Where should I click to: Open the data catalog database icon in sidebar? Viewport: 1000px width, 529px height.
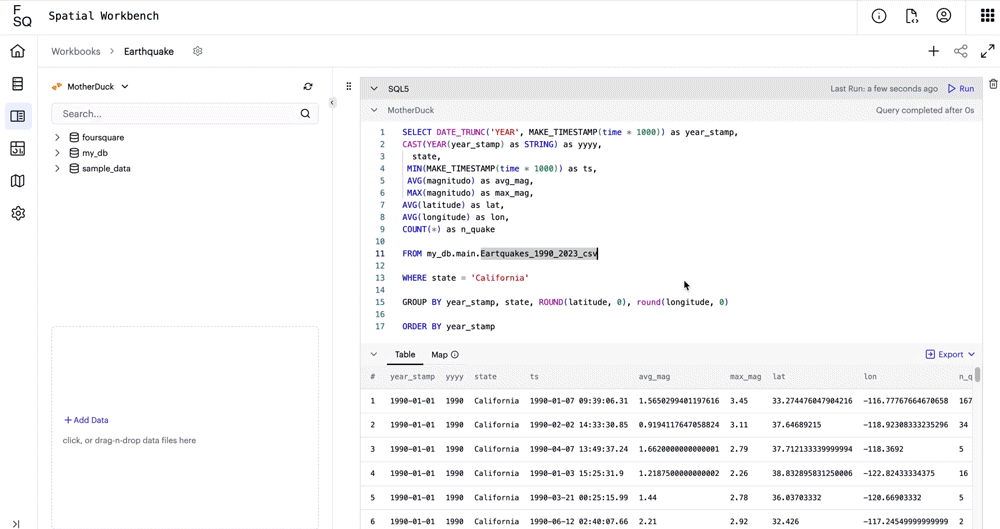coord(18,84)
